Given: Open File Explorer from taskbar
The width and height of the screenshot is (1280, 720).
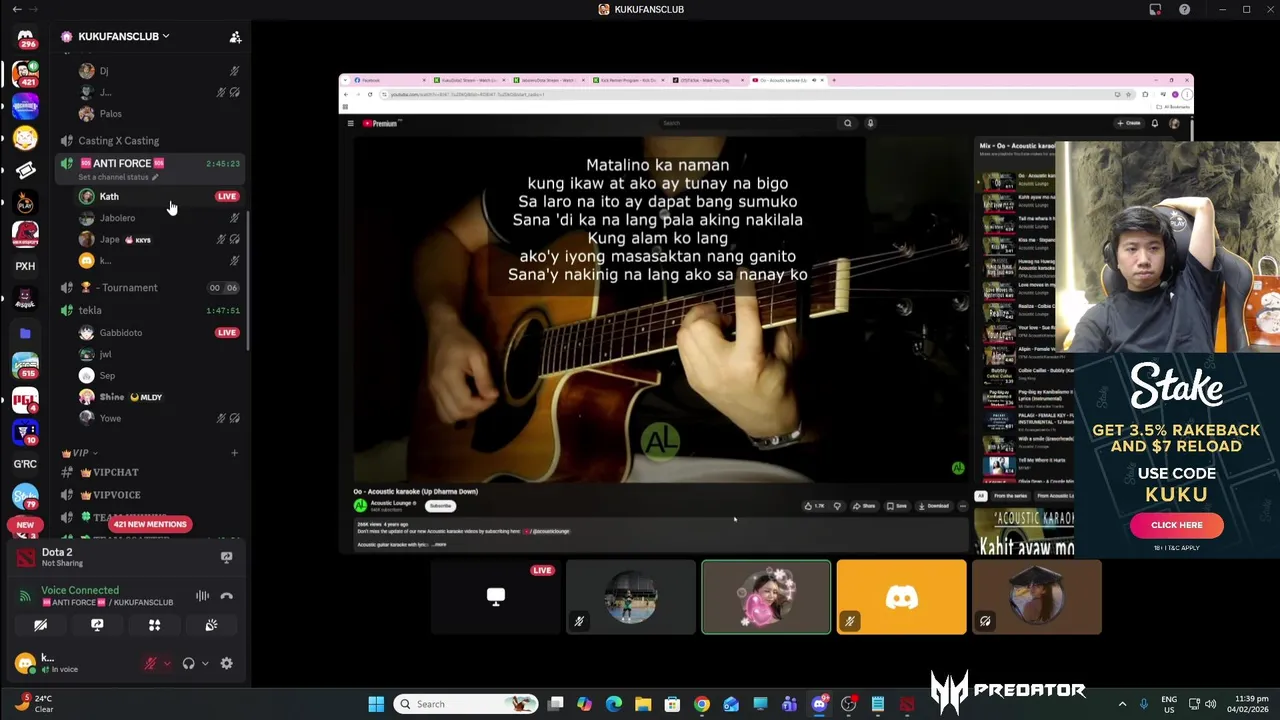Looking at the screenshot, I should pyautogui.click(x=643, y=704).
